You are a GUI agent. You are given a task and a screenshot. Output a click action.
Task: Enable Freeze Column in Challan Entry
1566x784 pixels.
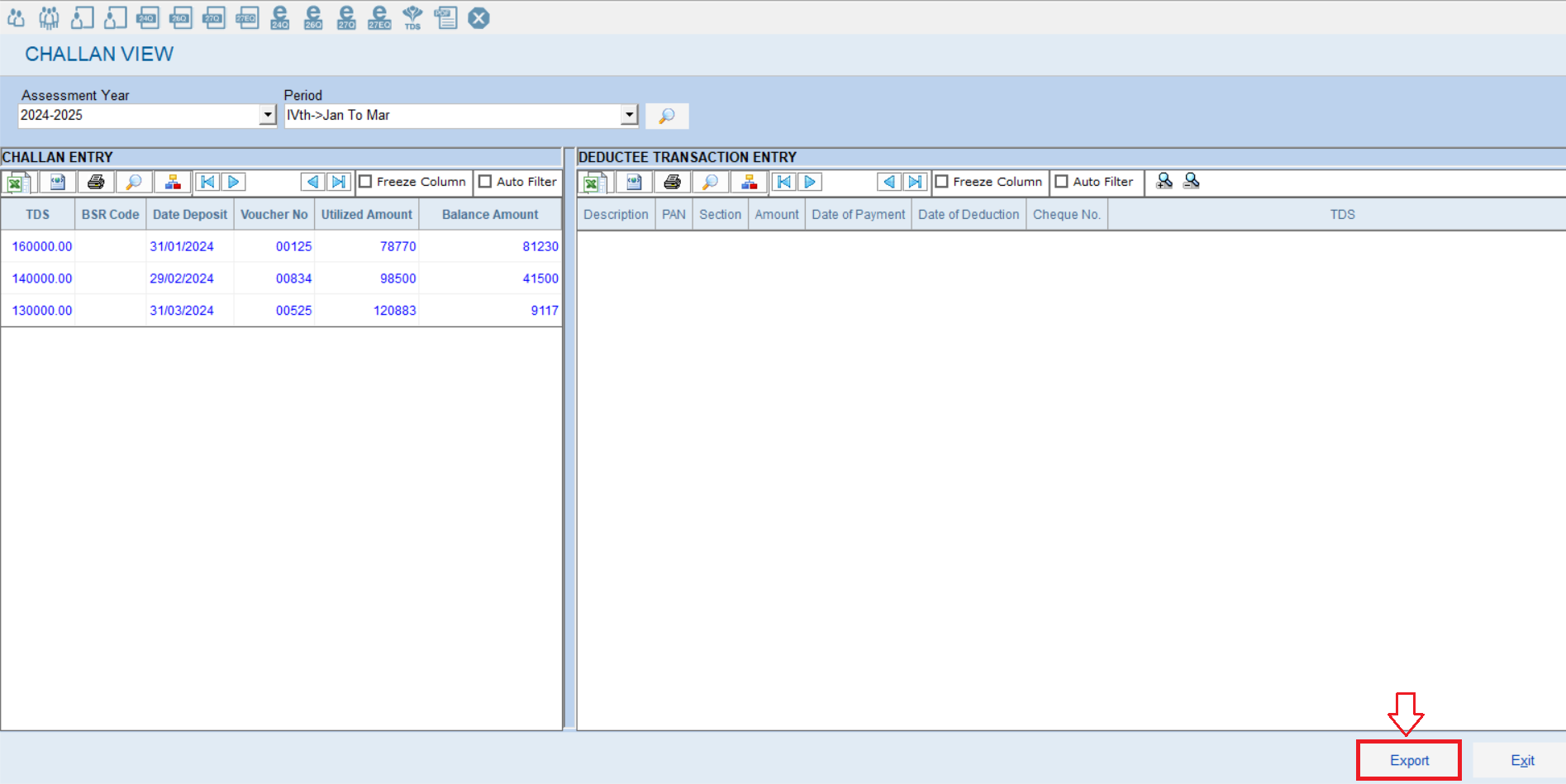[x=365, y=182]
